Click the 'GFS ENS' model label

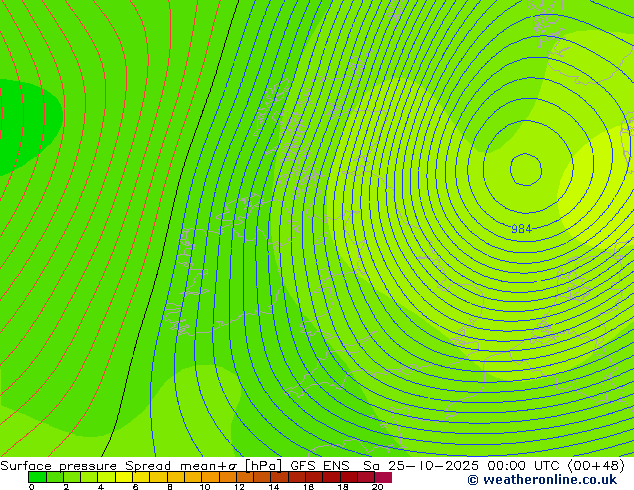[320, 466]
